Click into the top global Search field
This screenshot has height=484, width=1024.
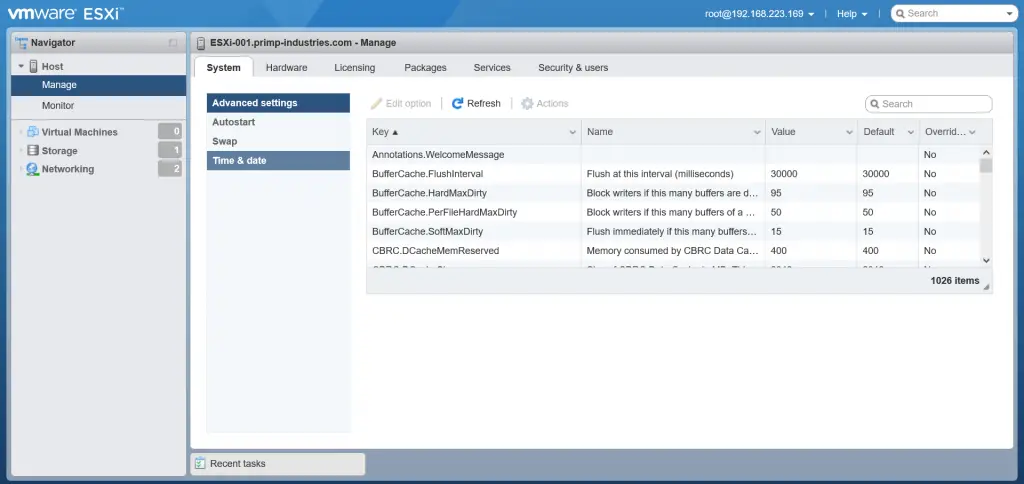point(955,13)
